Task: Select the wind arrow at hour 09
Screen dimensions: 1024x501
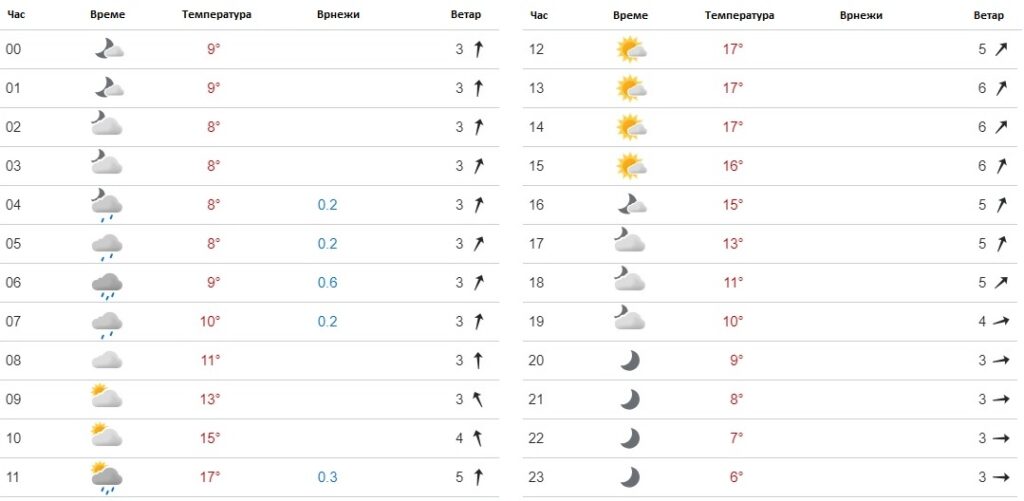Action: 478,399
